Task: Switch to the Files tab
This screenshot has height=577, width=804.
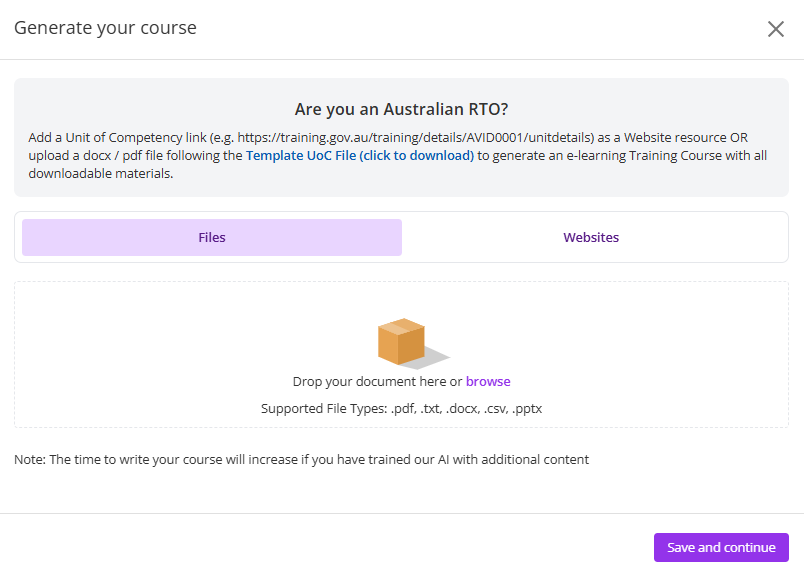Action: coord(212,238)
